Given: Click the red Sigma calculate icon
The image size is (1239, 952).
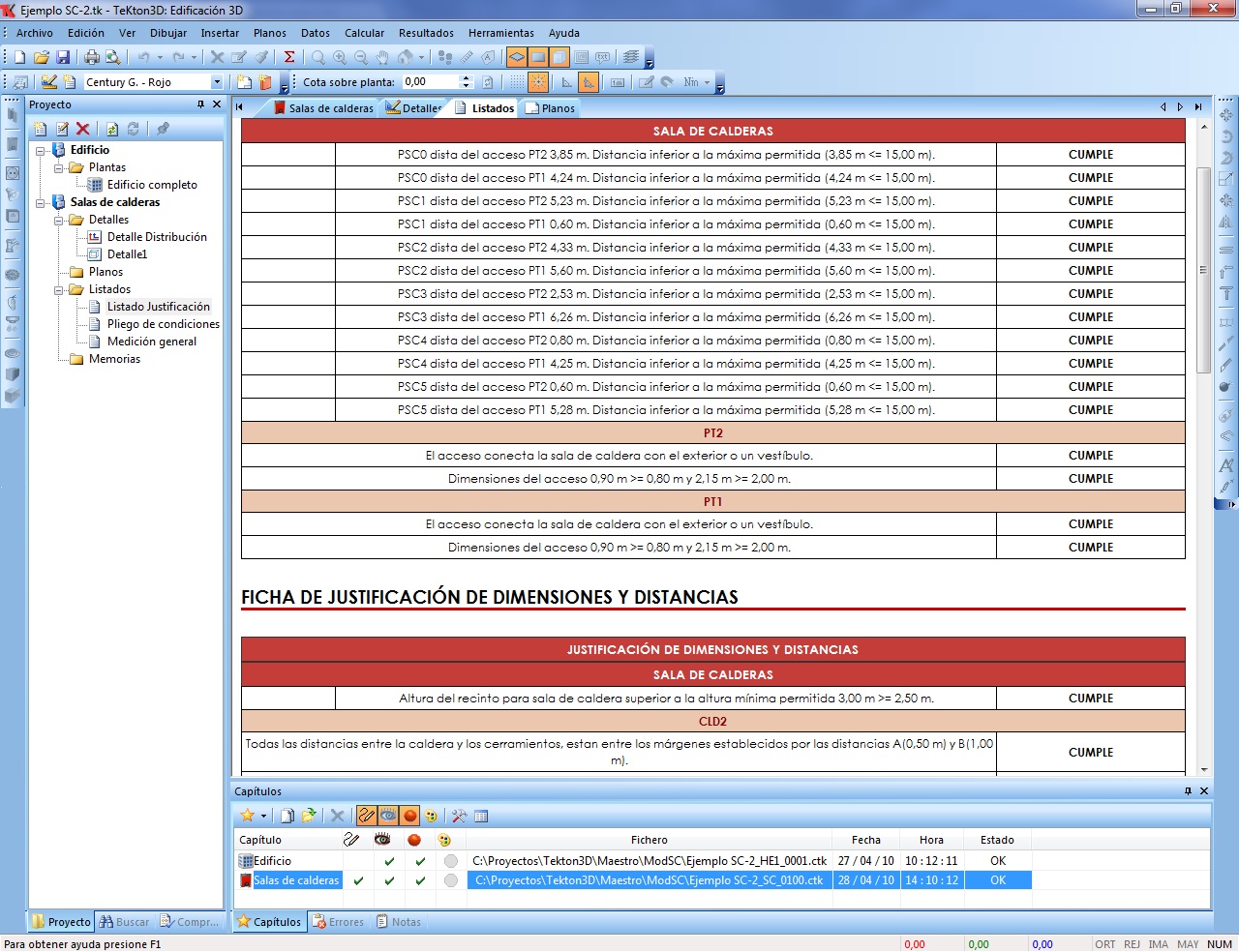Looking at the screenshot, I should point(289,57).
